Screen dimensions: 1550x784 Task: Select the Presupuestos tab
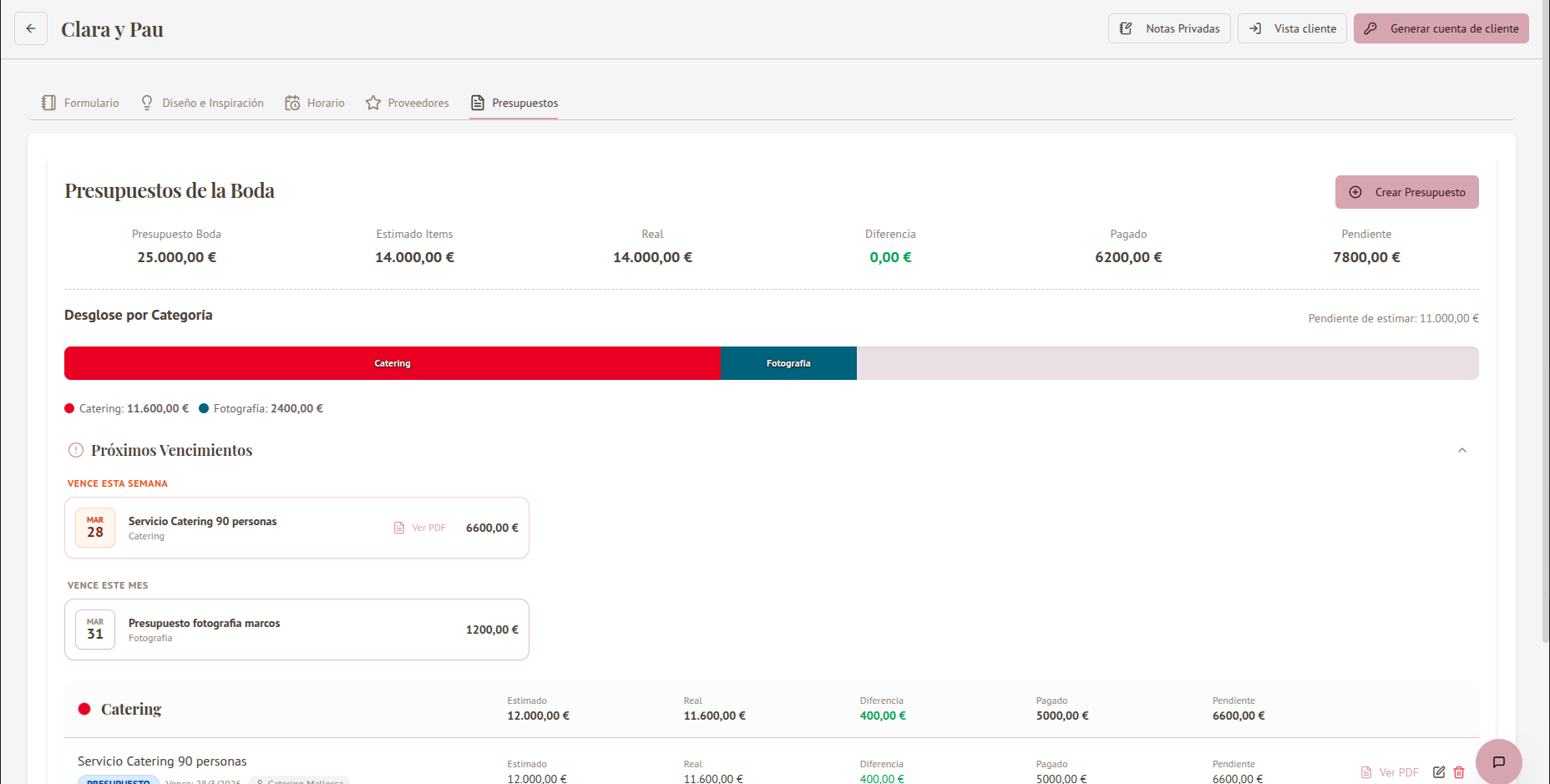point(514,103)
